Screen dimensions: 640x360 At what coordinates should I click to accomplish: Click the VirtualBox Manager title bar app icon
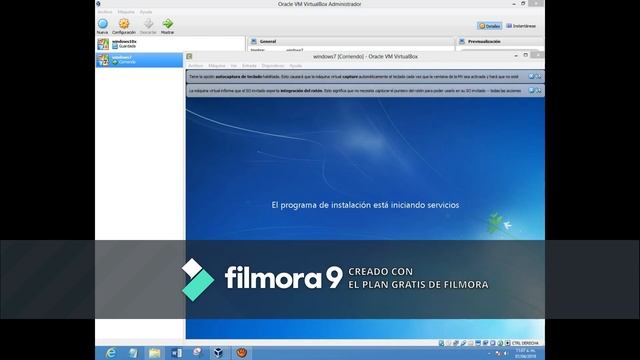(x=98, y=4)
